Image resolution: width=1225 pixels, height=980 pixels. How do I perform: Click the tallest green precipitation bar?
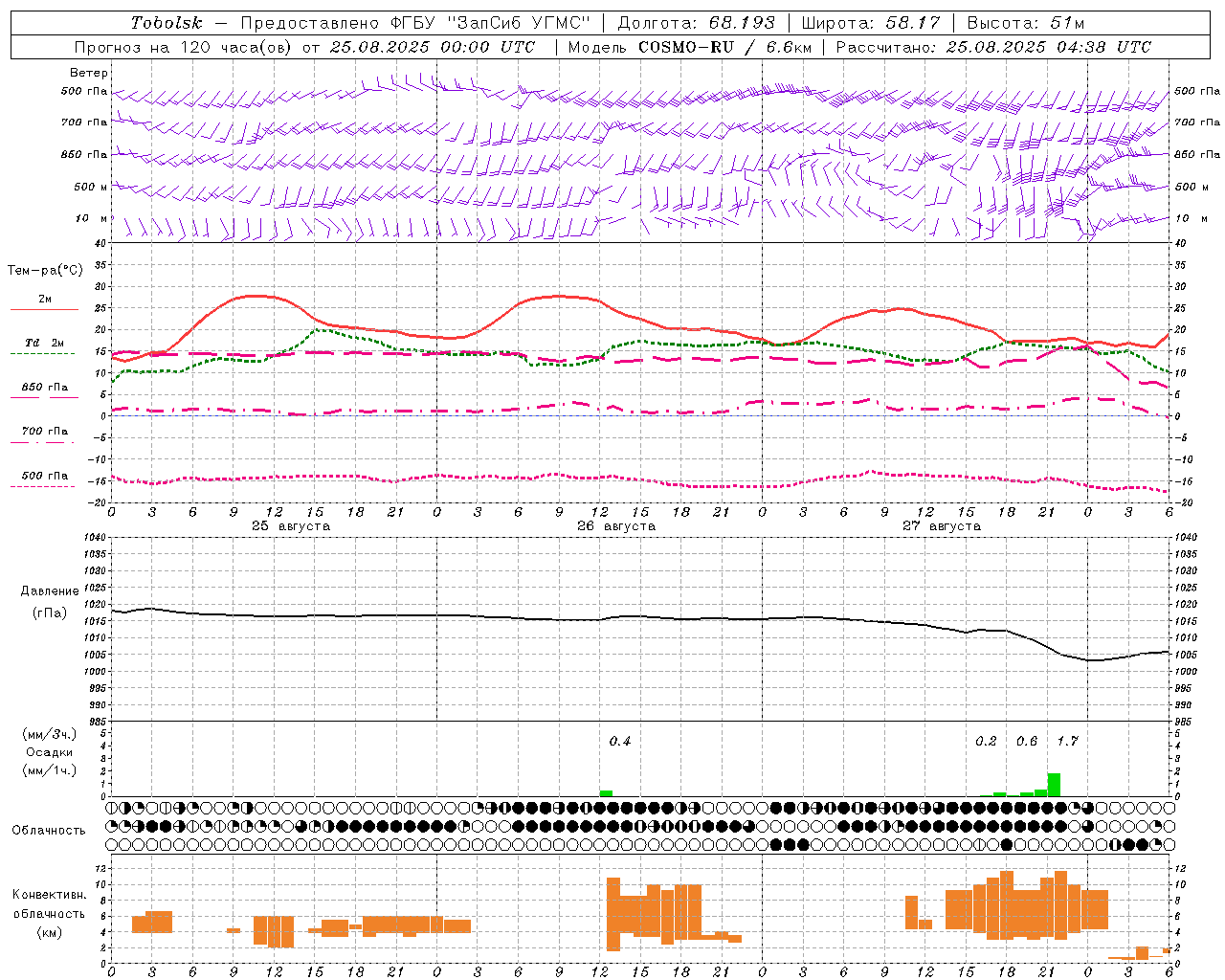tap(1054, 785)
